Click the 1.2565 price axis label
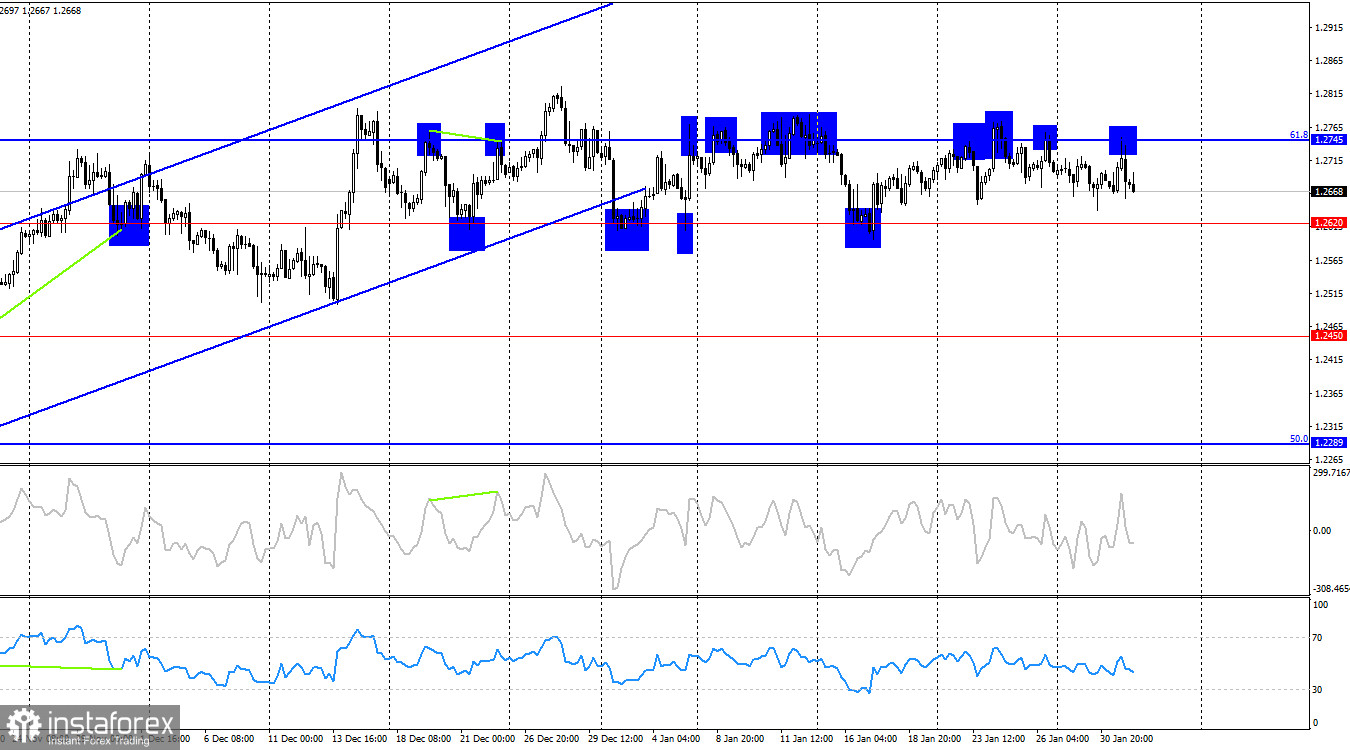This screenshot has width=1350, height=750. 1329,260
